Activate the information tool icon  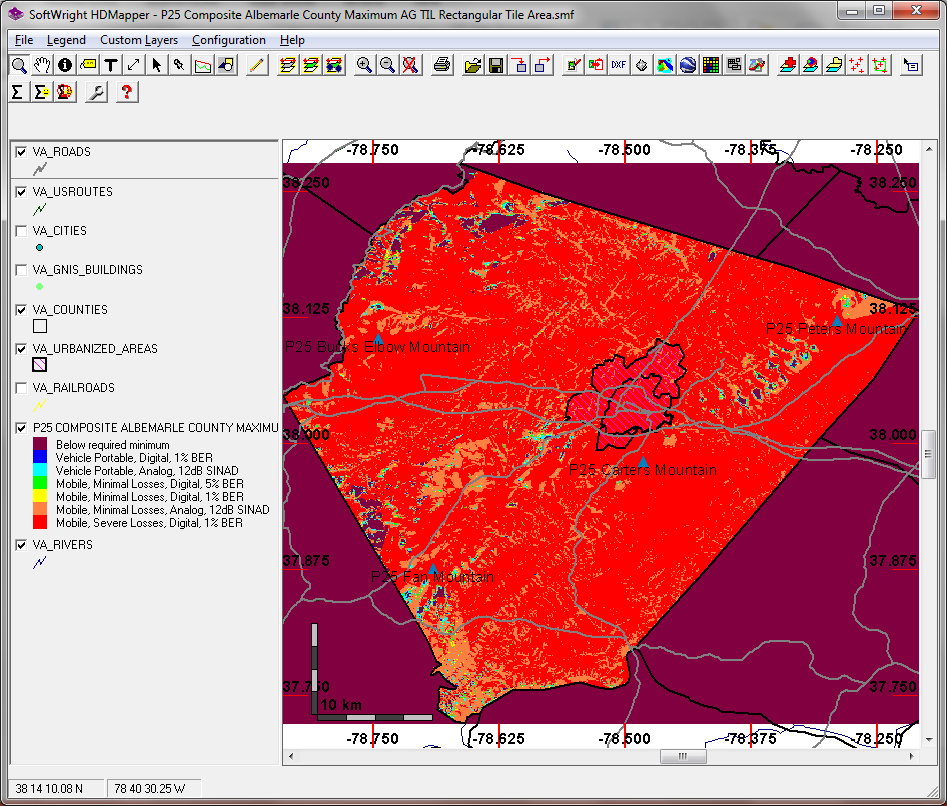coord(65,65)
